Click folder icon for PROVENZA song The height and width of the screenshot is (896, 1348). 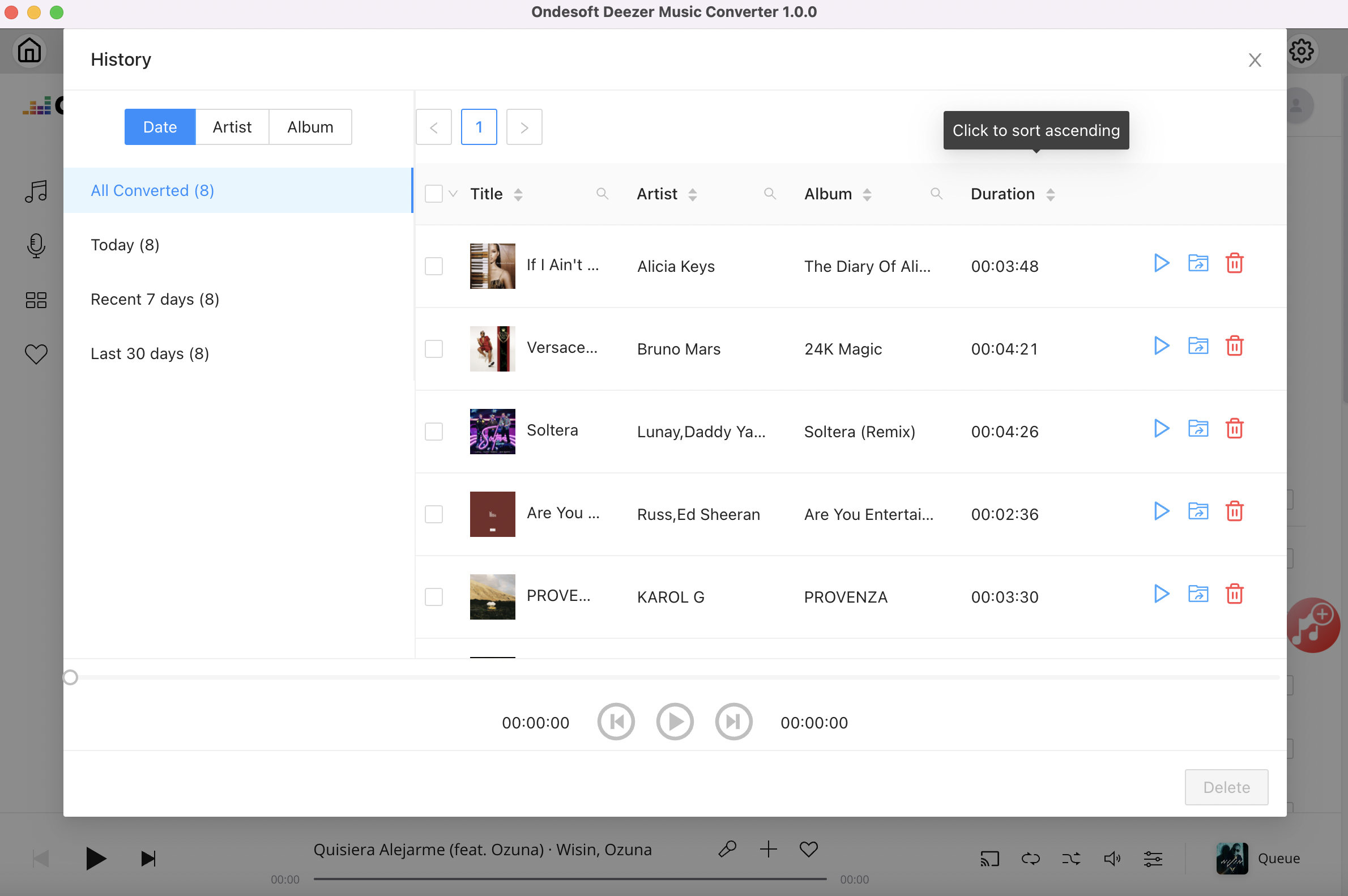click(x=1198, y=596)
